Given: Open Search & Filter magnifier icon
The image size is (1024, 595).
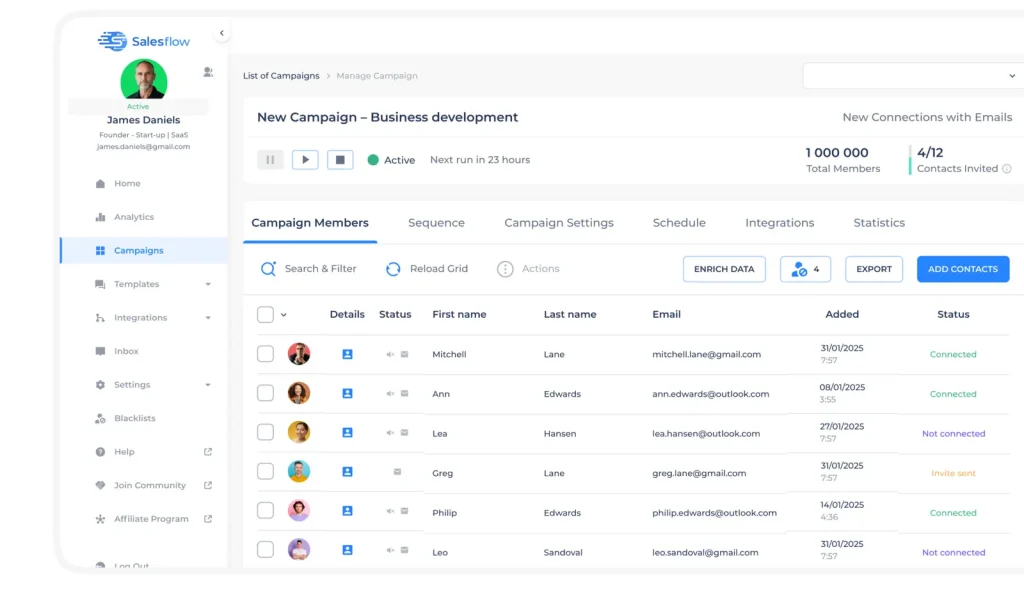Looking at the screenshot, I should coord(268,269).
